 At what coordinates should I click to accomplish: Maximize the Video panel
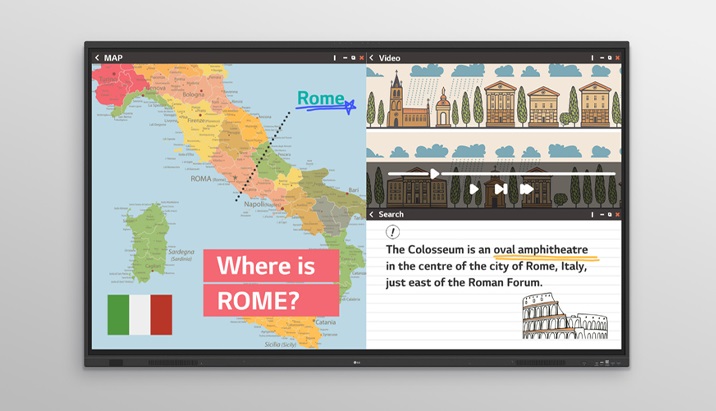tap(610, 58)
